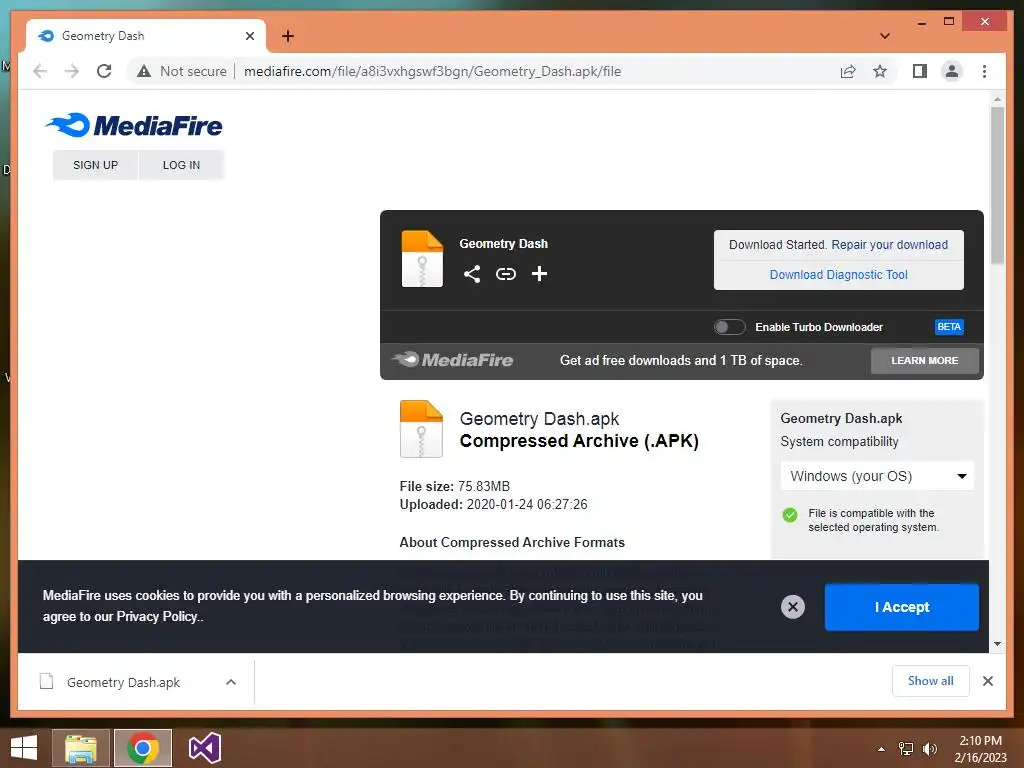The height and width of the screenshot is (768, 1024).
Task: Click Show all downloads button
Action: (x=931, y=681)
